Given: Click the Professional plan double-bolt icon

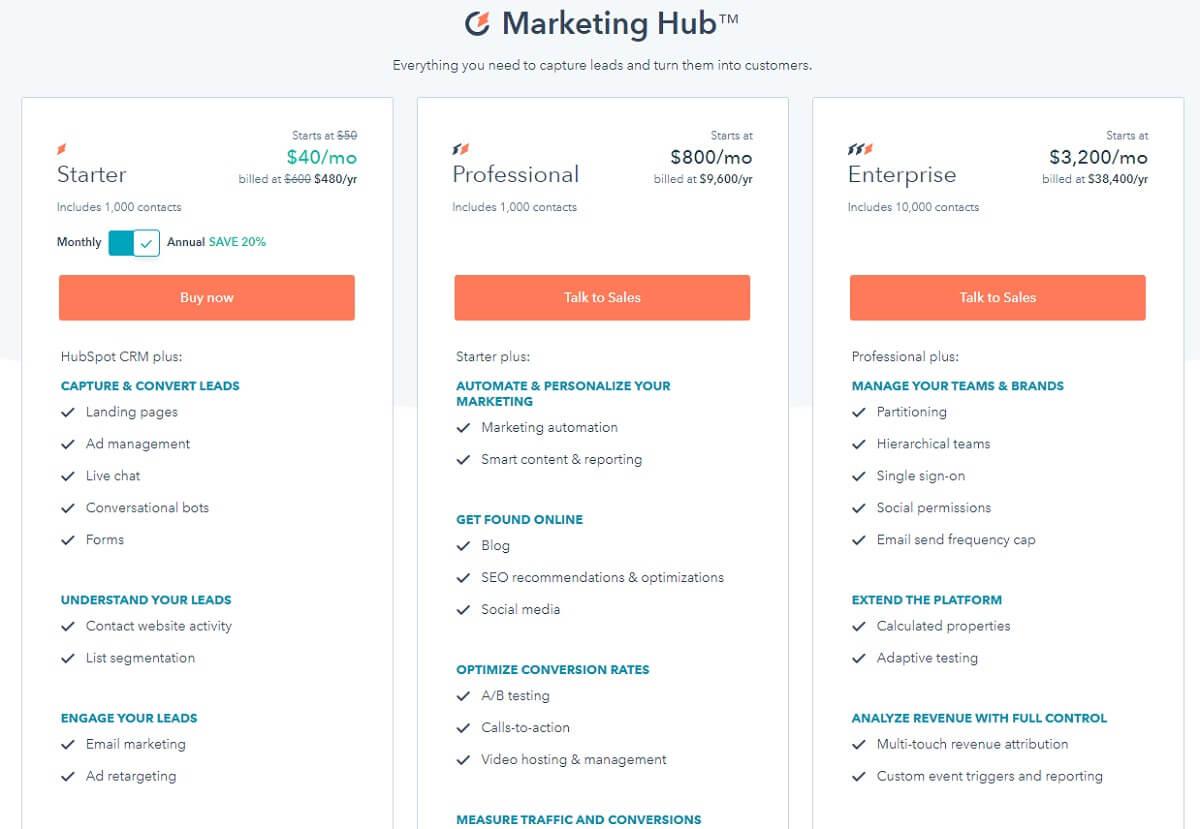Looking at the screenshot, I should [x=460, y=149].
